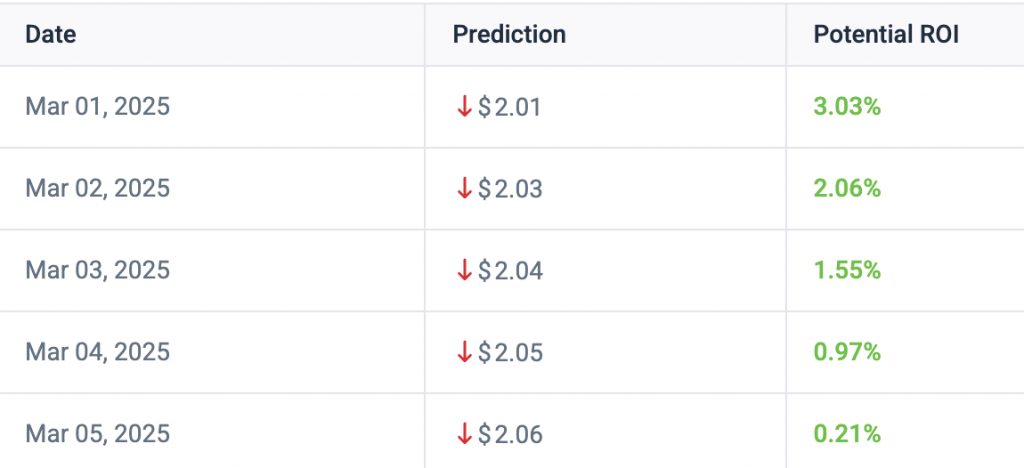Click the red down arrow beside $2.06

click(x=464, y=434)
